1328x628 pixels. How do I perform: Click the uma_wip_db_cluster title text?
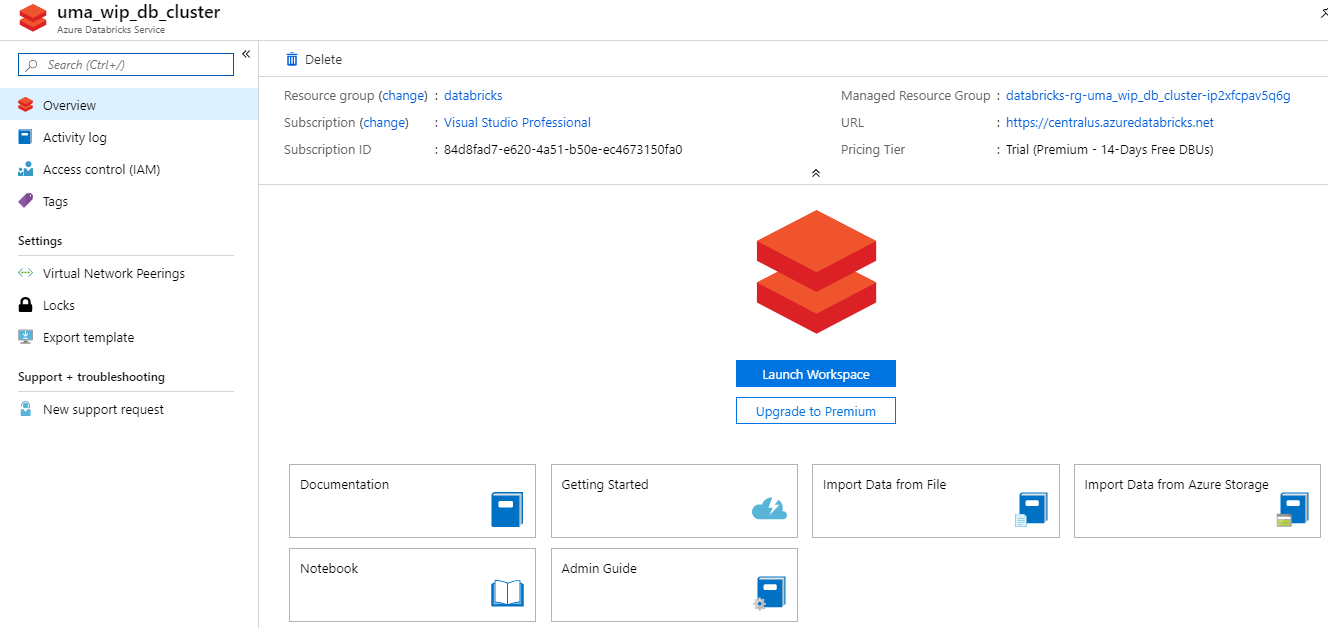(138, 13)
